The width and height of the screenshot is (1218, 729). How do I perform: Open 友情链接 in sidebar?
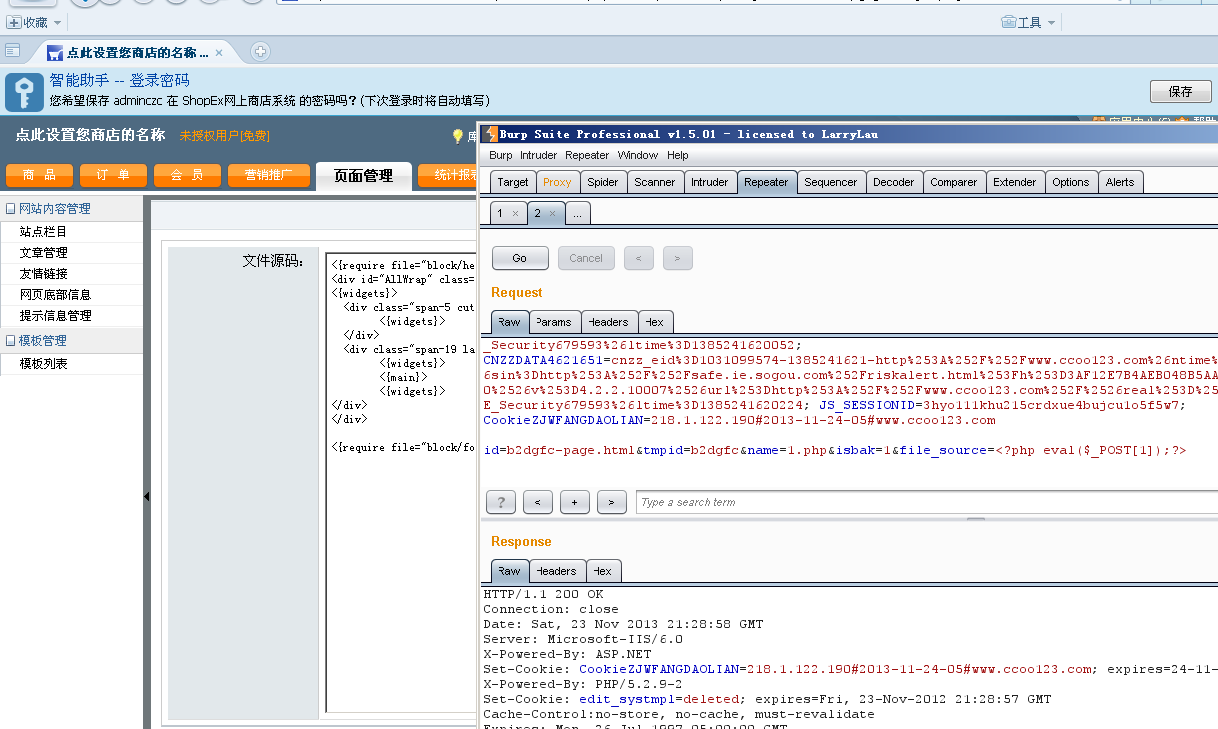point(43,273)
